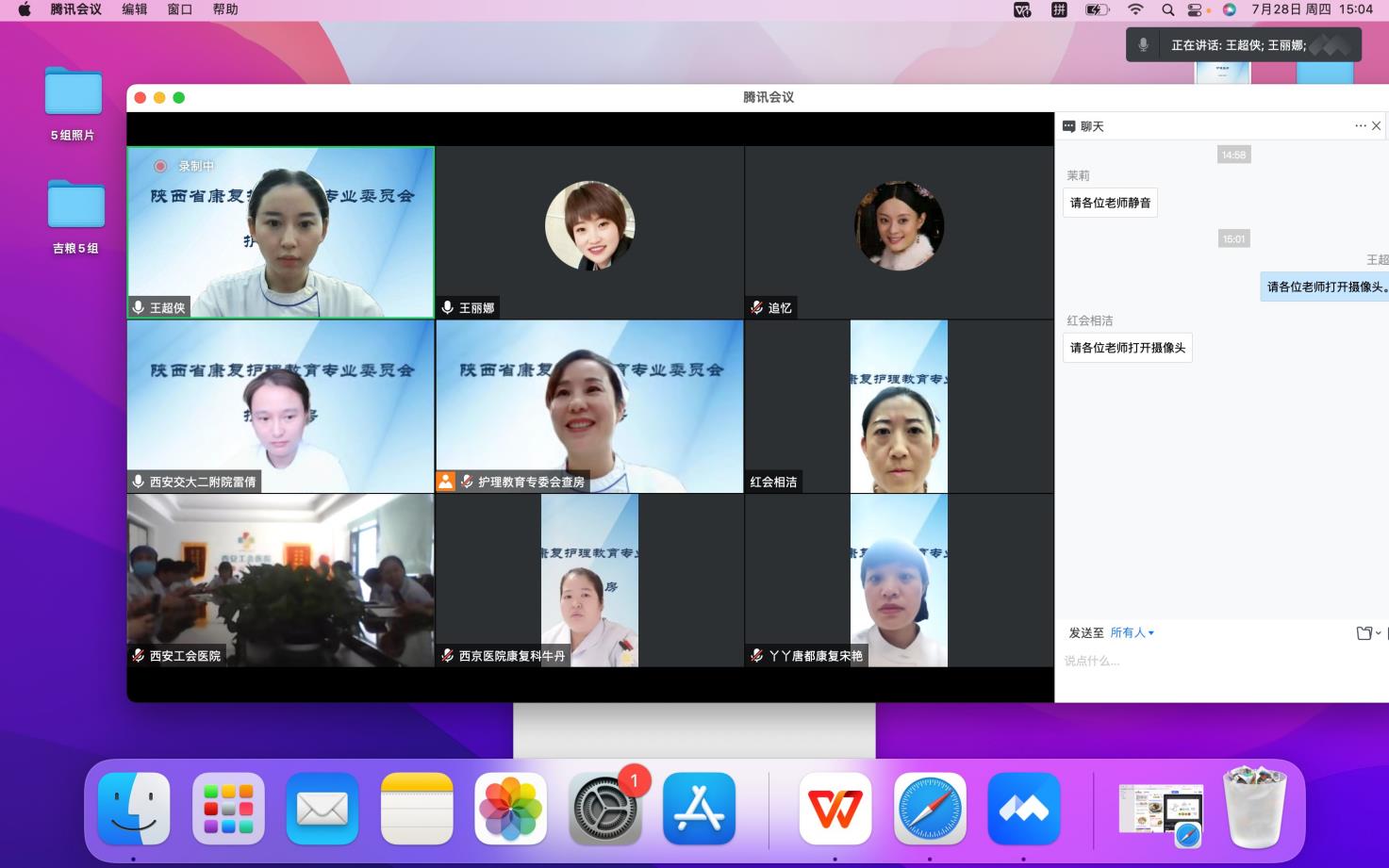Open Finder from the Dock
This screenshot has width=1389, height=868.
point(134,809)
